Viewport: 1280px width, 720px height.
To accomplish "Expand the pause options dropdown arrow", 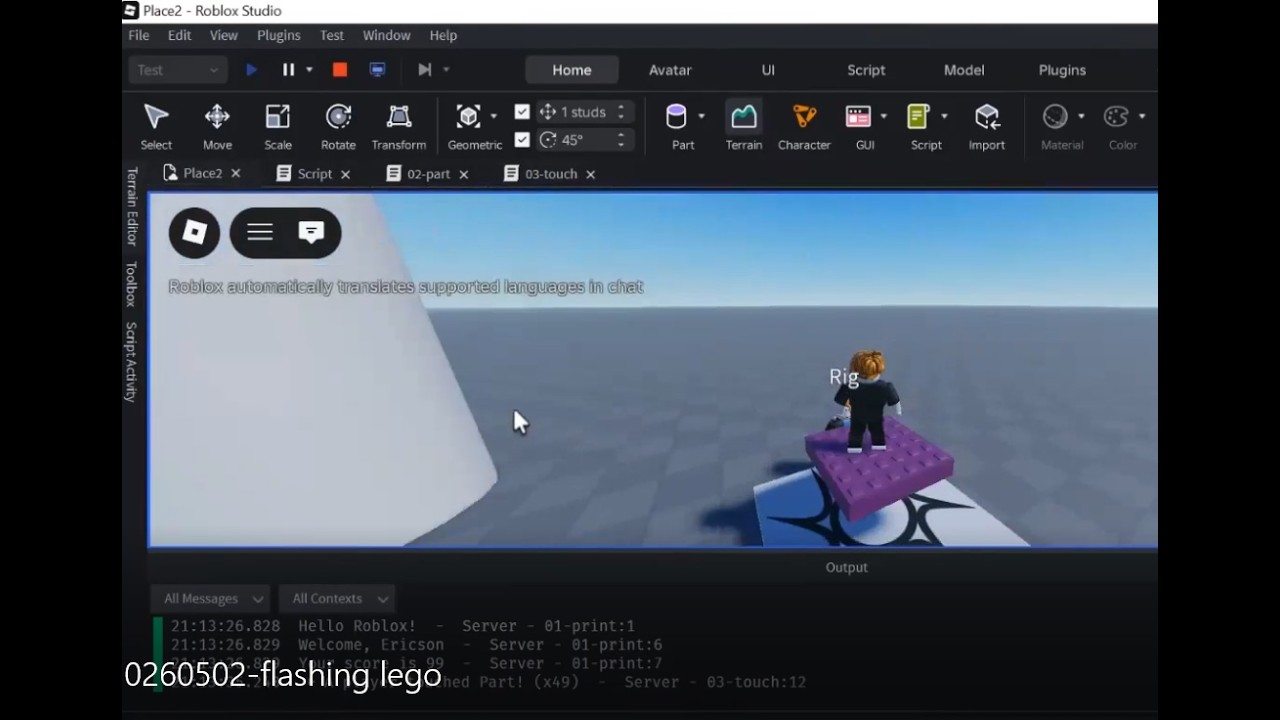I will coord(309,70).
